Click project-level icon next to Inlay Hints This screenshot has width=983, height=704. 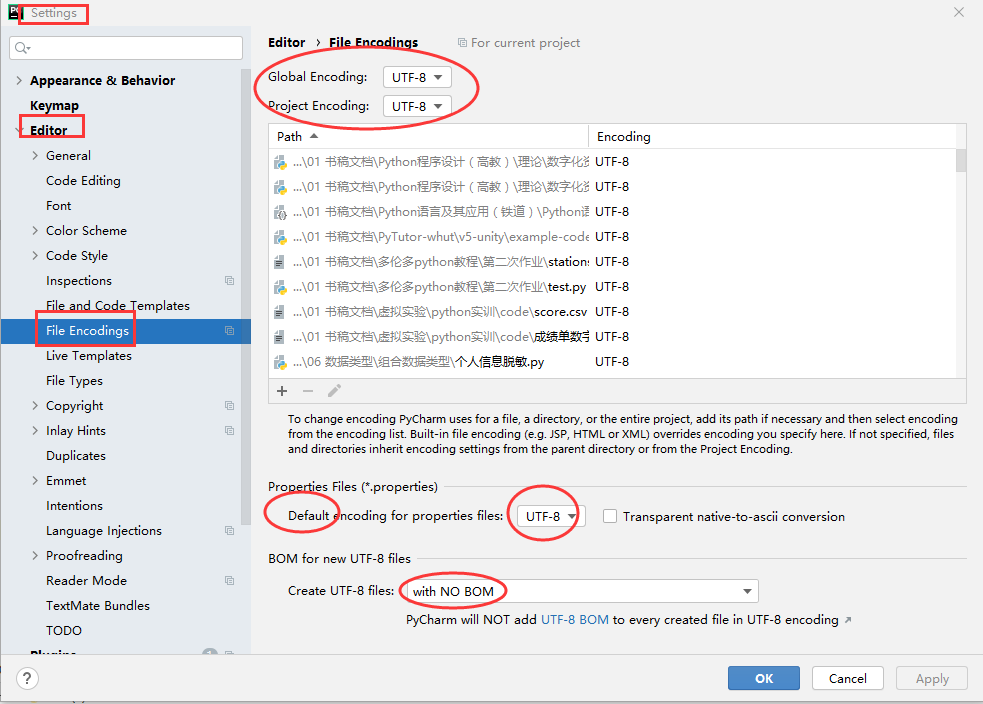coord(229,431)
